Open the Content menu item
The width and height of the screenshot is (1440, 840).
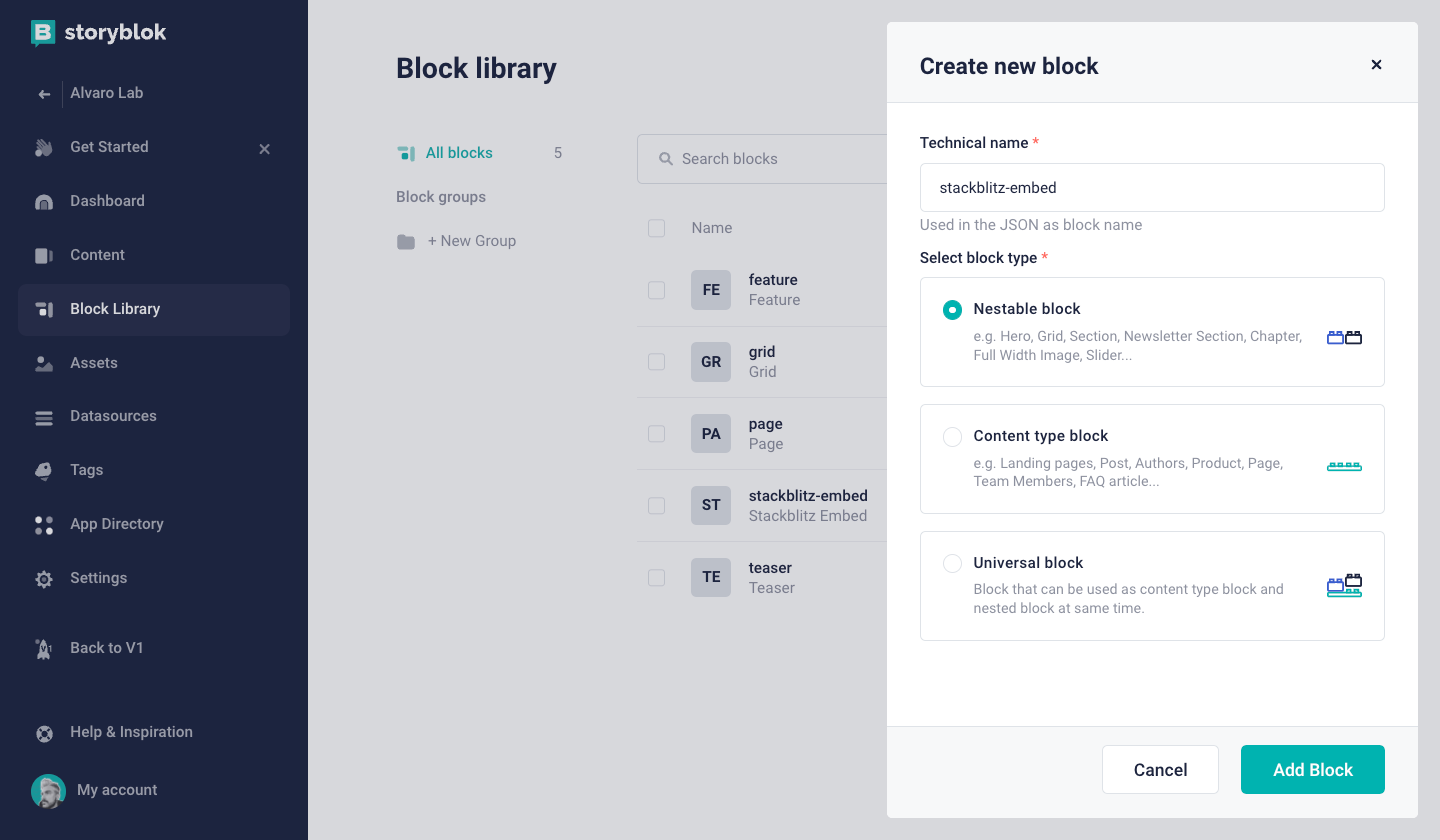point(97,255)
